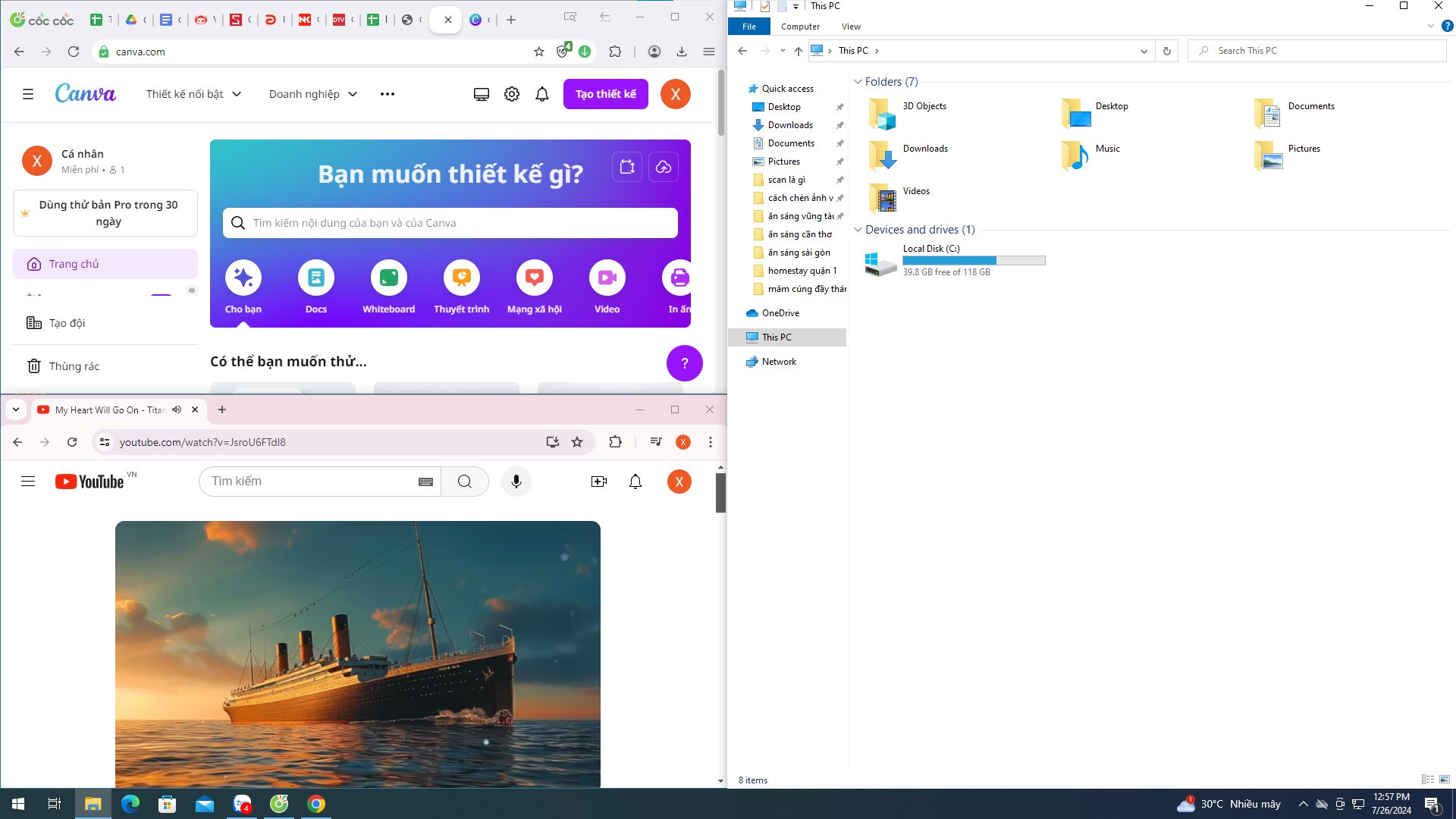The image size is (1456, 819).
Task: Select the Cho bạn icon
Action: [x=243, y=278]
